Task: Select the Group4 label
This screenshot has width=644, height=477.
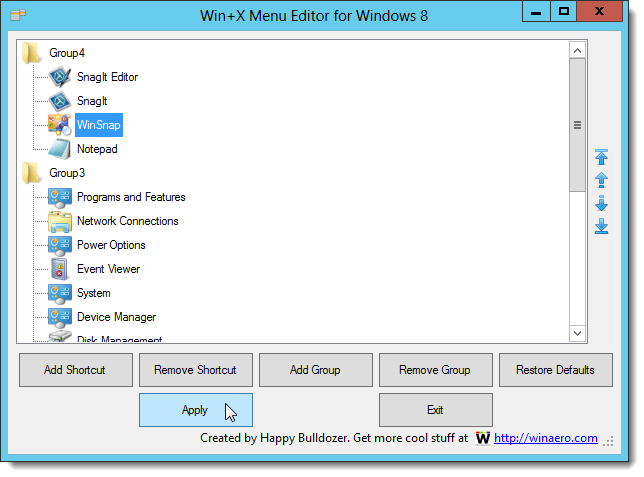Action: tap(67, 53)
